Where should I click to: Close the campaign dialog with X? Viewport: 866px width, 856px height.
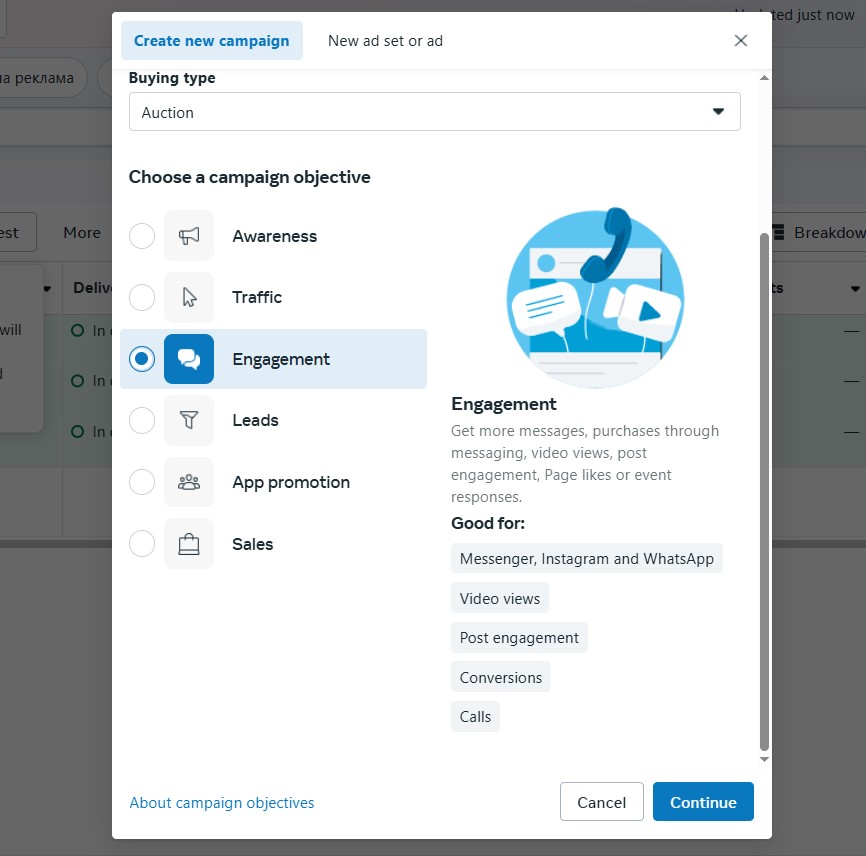click(x=741, y=40)
